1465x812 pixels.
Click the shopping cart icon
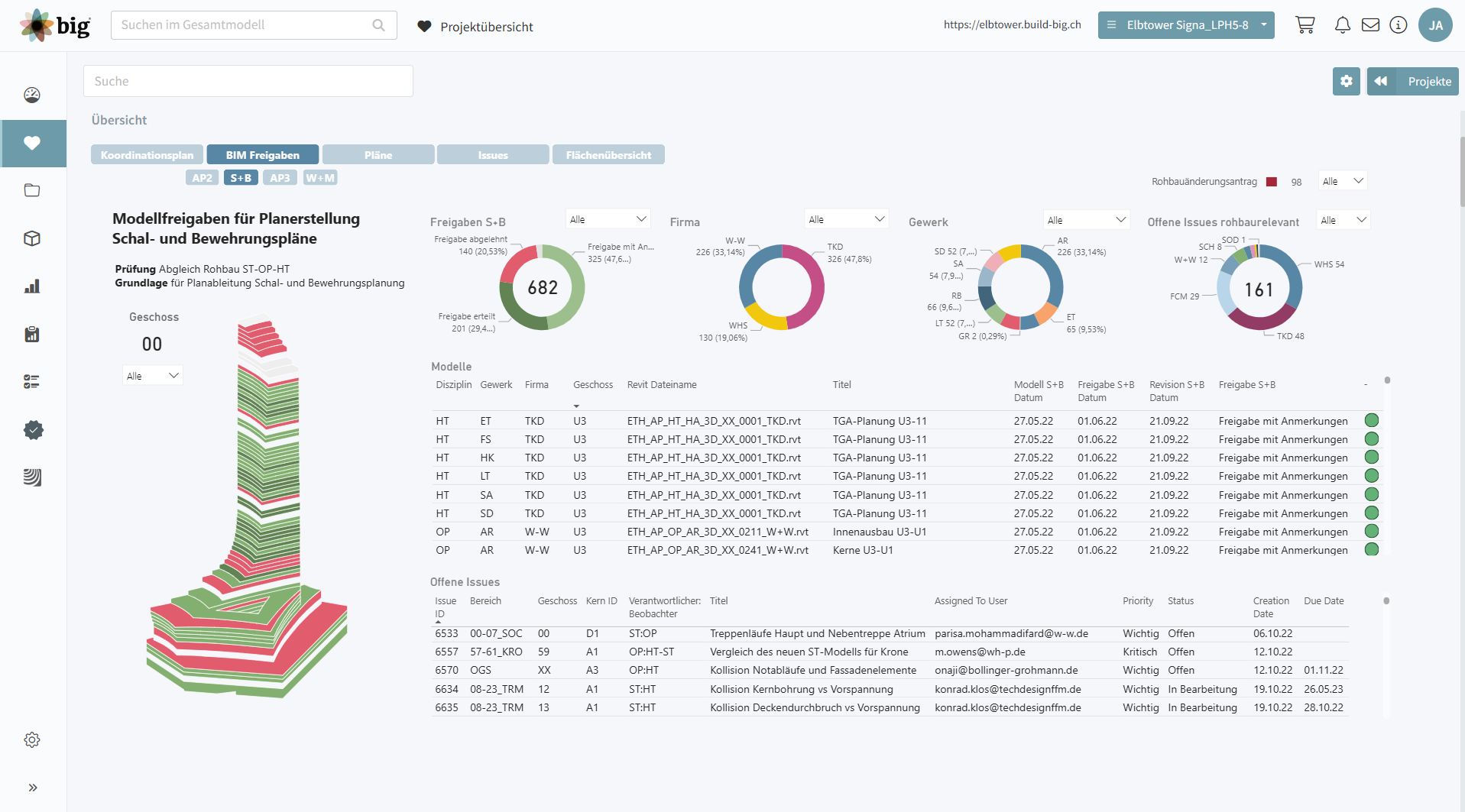point(1305,25)
